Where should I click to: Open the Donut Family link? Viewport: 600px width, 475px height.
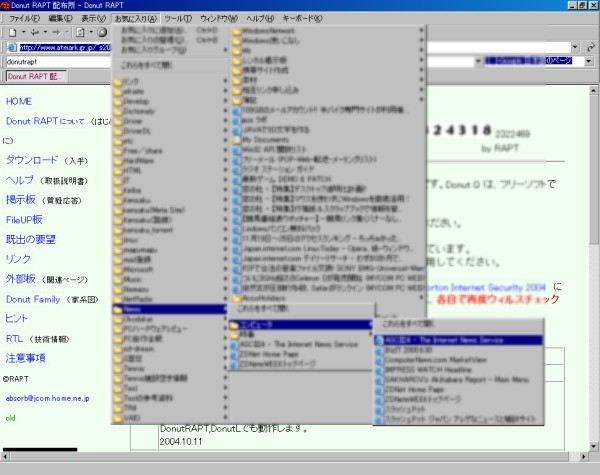[x=34, y=299]
